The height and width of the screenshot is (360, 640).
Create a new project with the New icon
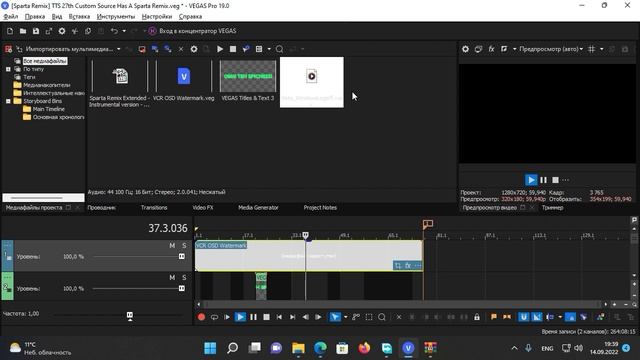pyautogui.click(x=10, y=31)
